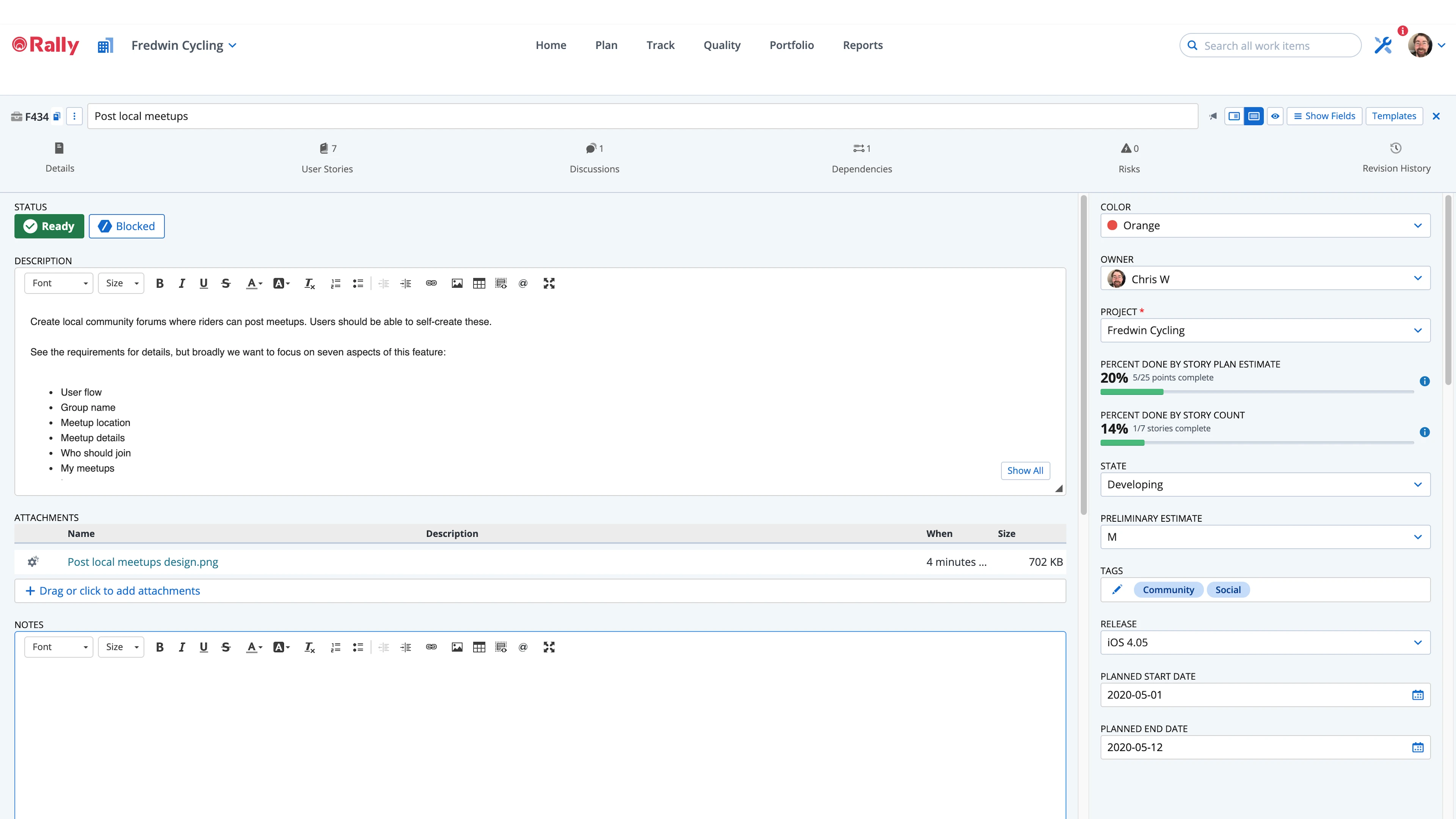Viewport: 1456px width, 819px height.
Task: Toggle the watch eye icon
Action: coord(1275,116)
